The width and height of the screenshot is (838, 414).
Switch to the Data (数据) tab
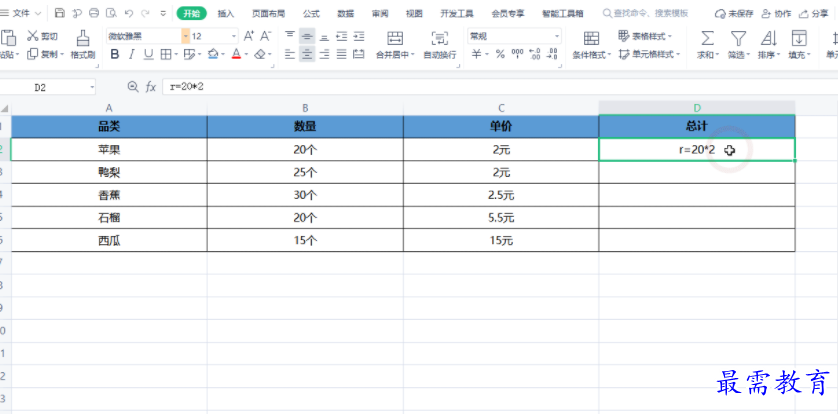(x=346, y=13)
